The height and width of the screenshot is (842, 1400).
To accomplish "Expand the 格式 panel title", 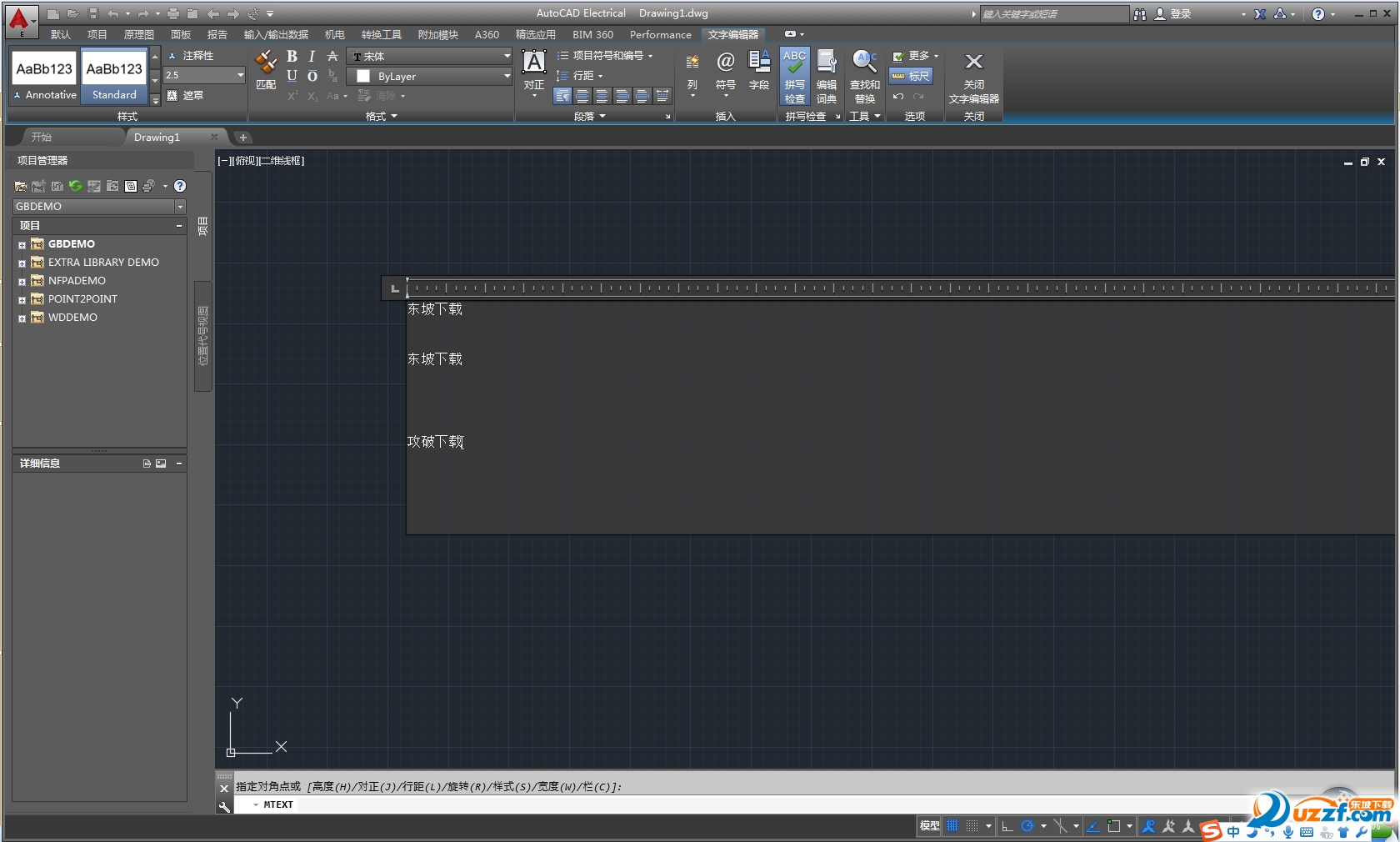I will click(x=381, y=117).
